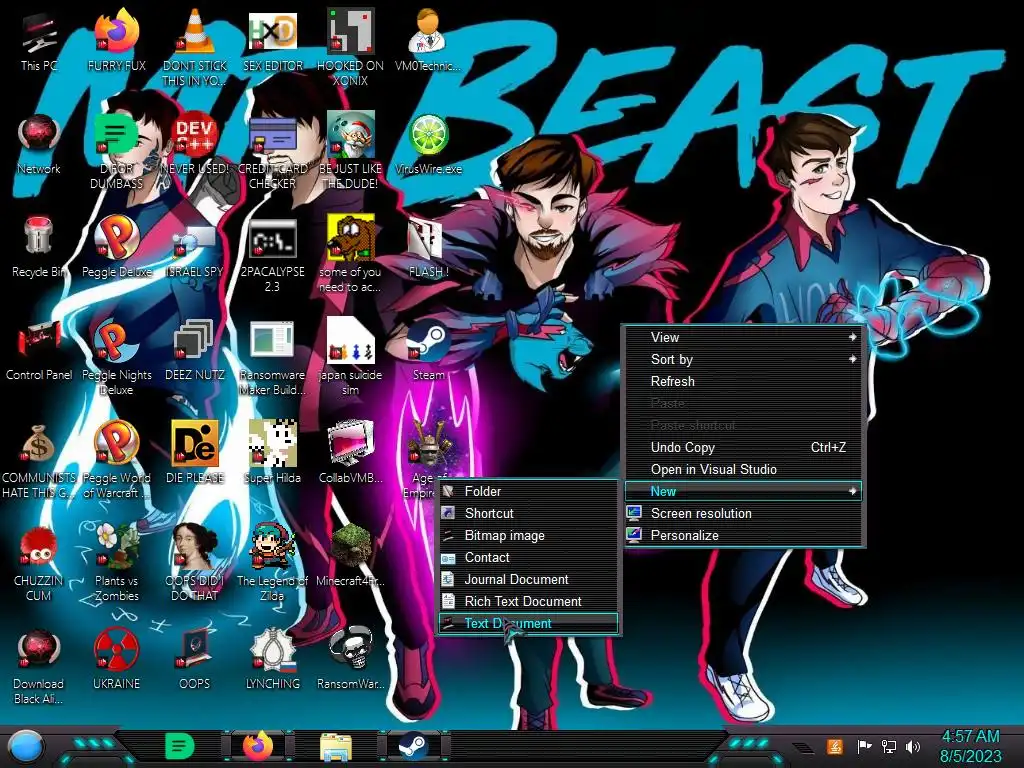The width and height of the screenshot is (1024, 768).
Task: Click the OOPS headset icon
Action: [x=194, y=660]
